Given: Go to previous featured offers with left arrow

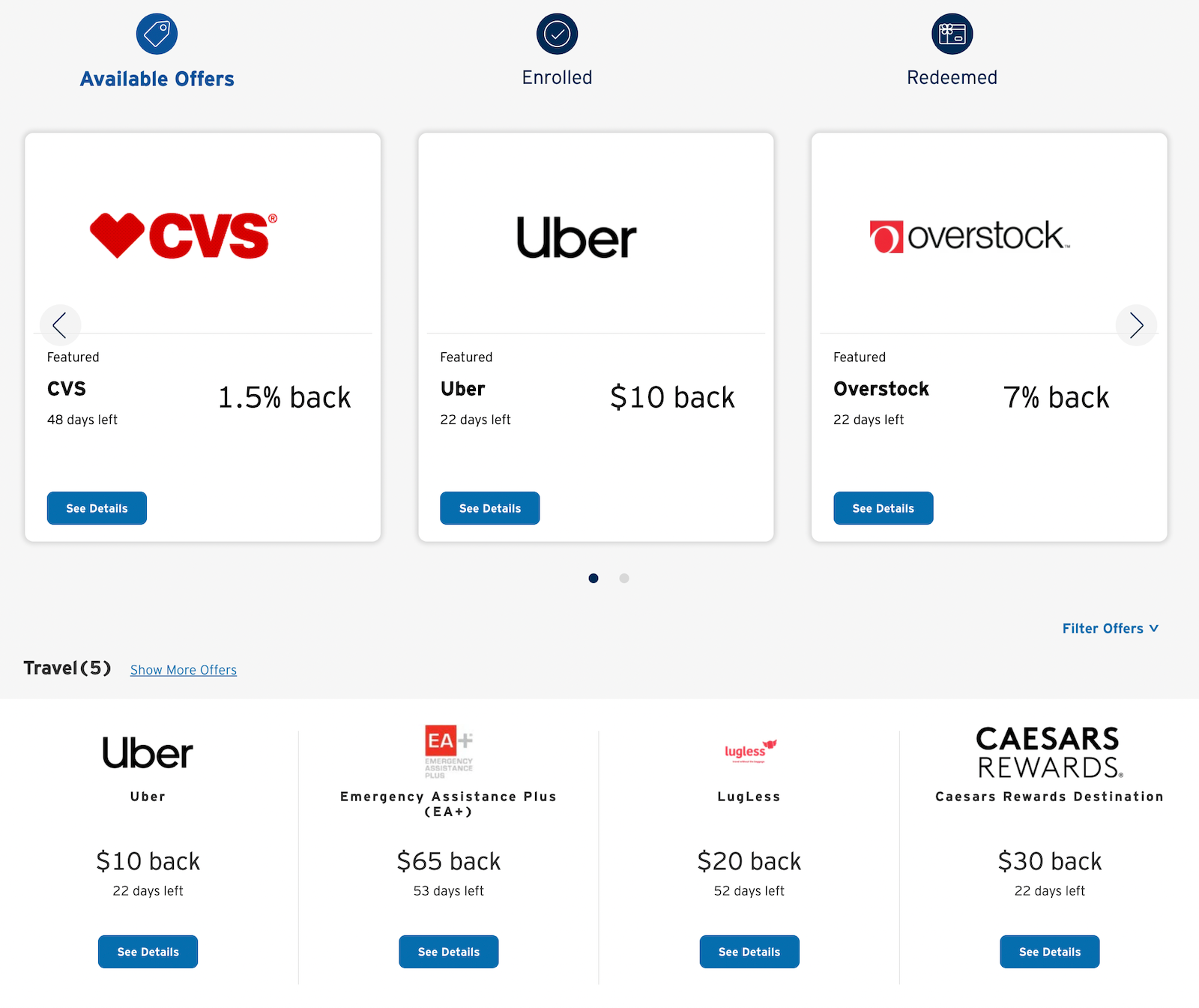Looking at the screenshot, I should (x=60, y=325).
